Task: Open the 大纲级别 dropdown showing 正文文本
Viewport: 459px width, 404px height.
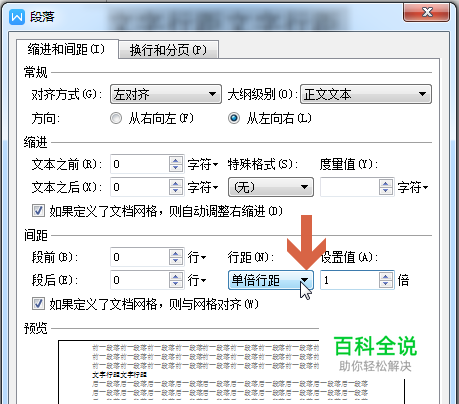Action: point(366,94)
